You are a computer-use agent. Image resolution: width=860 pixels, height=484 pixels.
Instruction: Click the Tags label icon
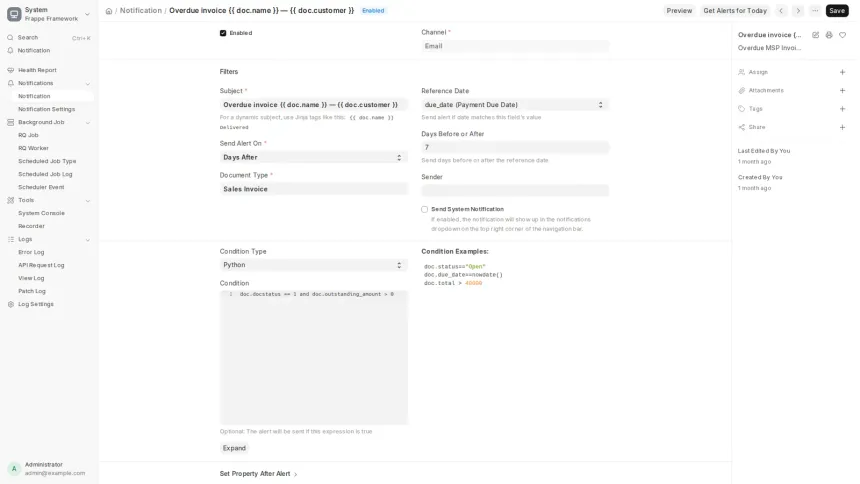pyautogui.click(x=742, y=109)
